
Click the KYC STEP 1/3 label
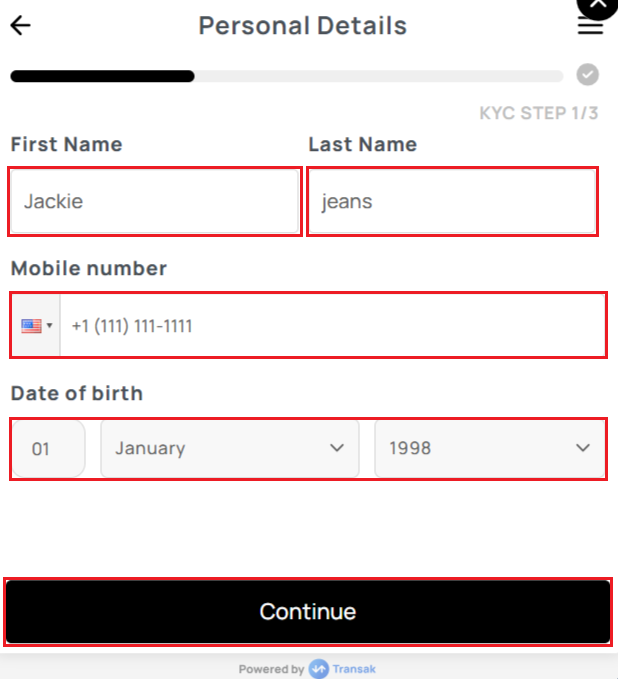click(x=539, y=113)
